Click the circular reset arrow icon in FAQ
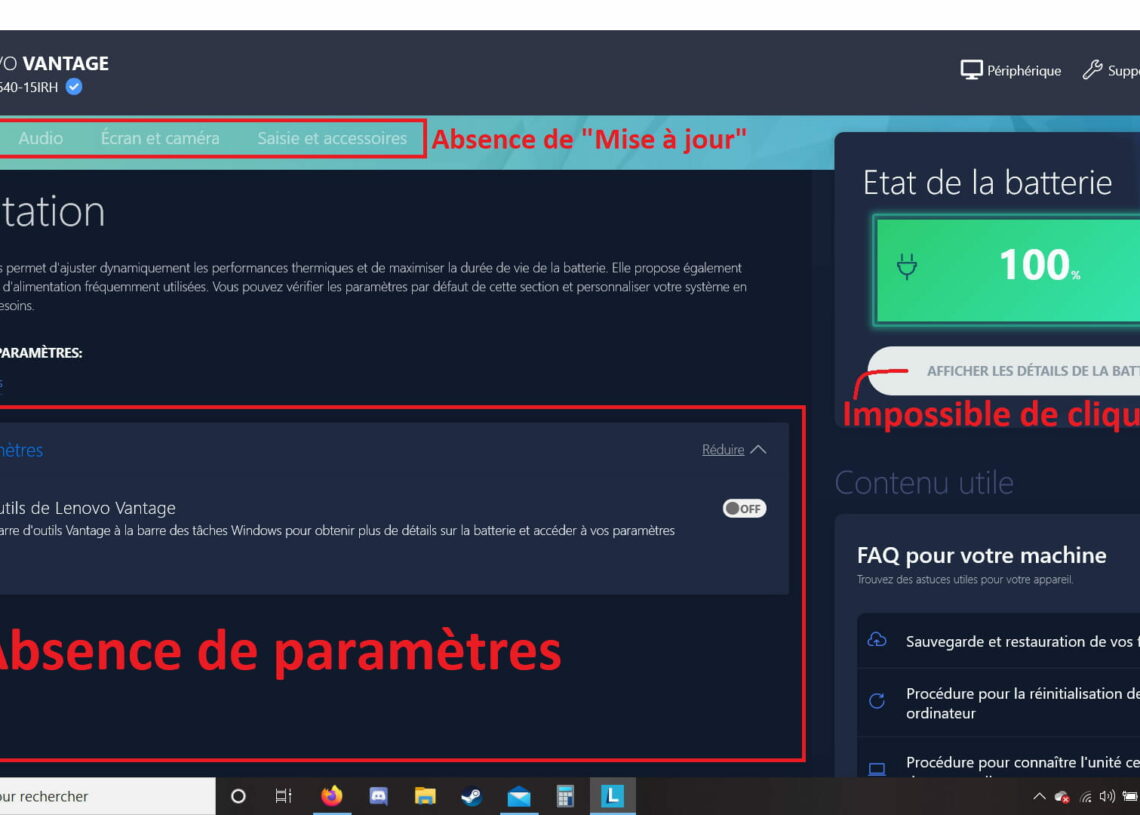This screenshot has height=815, width=1140. (877, 702)
